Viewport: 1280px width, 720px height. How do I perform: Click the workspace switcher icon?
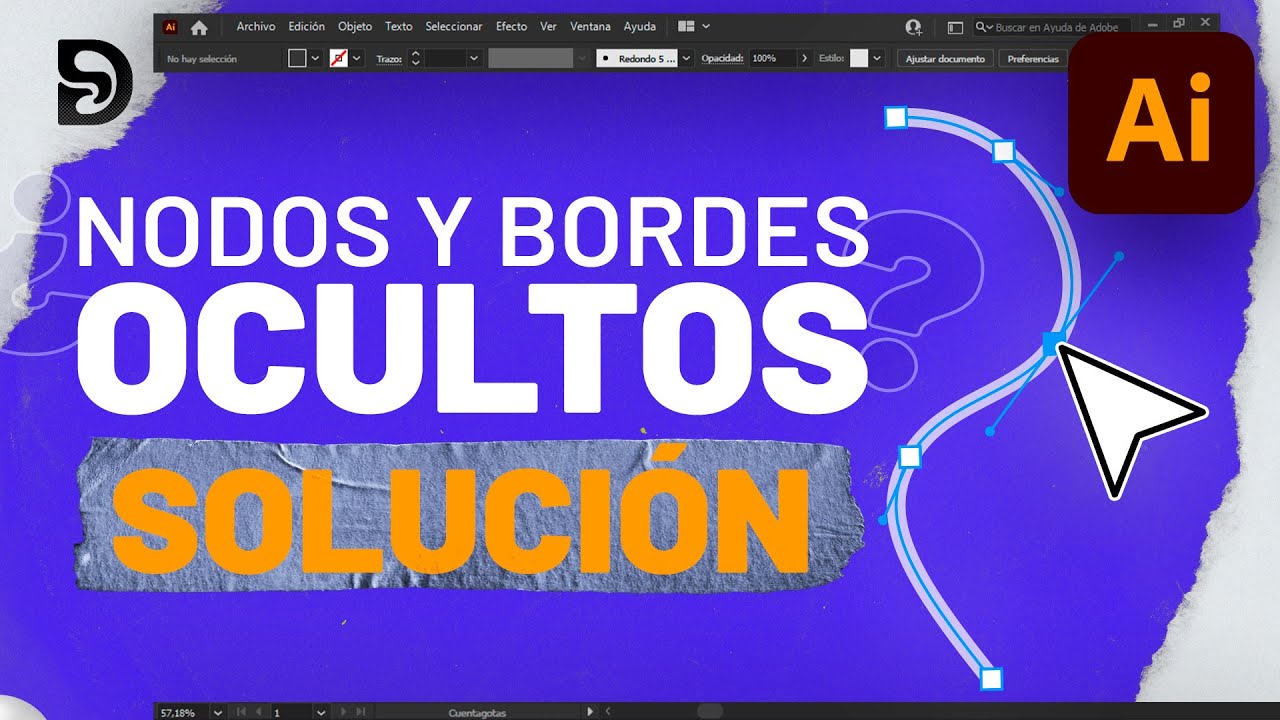click(955, 28)
